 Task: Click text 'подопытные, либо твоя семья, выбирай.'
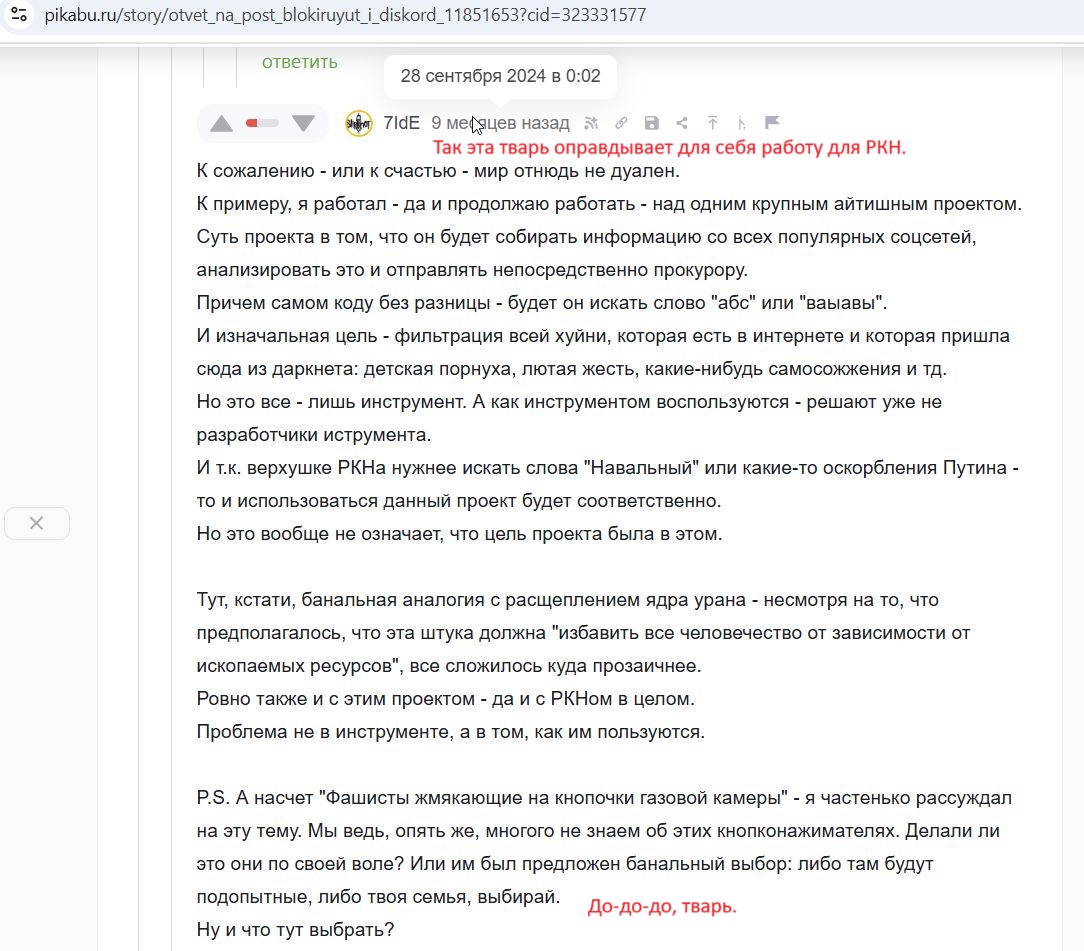coord(378,897)
